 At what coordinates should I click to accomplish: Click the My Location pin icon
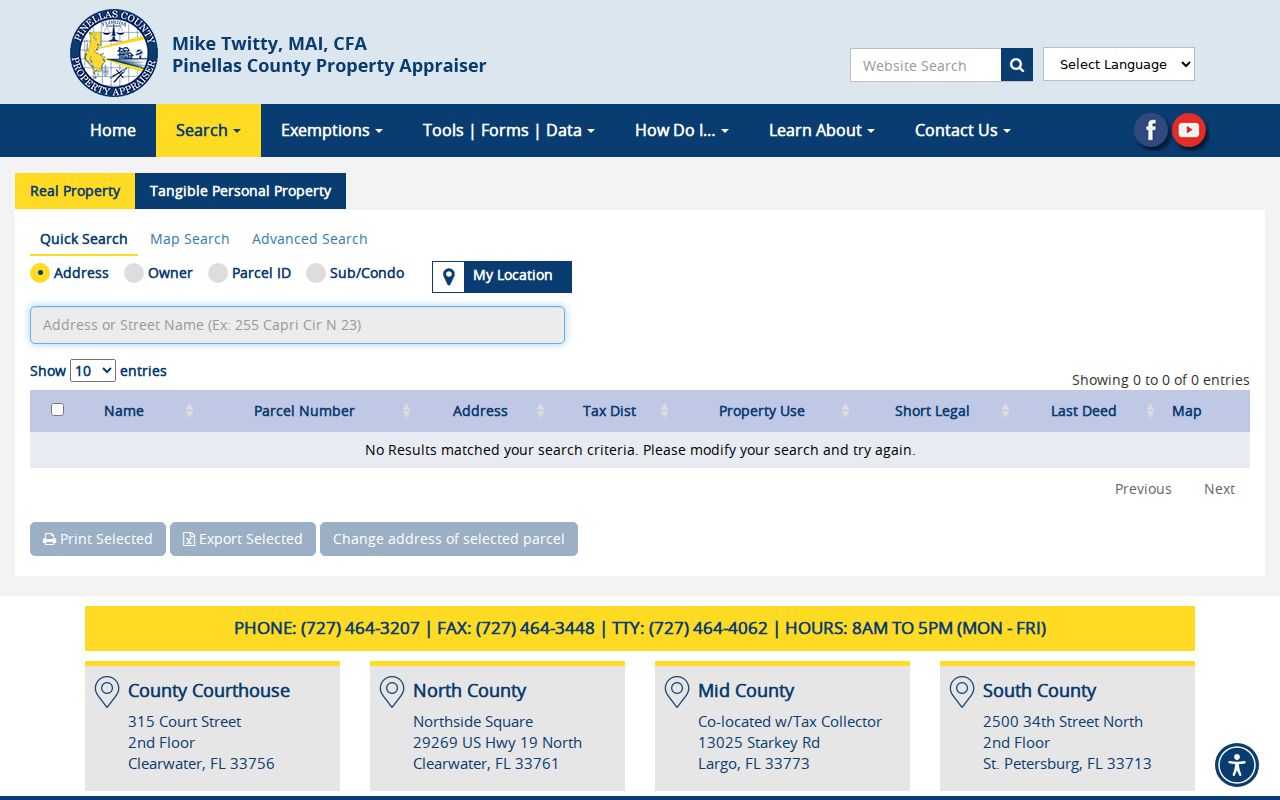tap(449, 276)
